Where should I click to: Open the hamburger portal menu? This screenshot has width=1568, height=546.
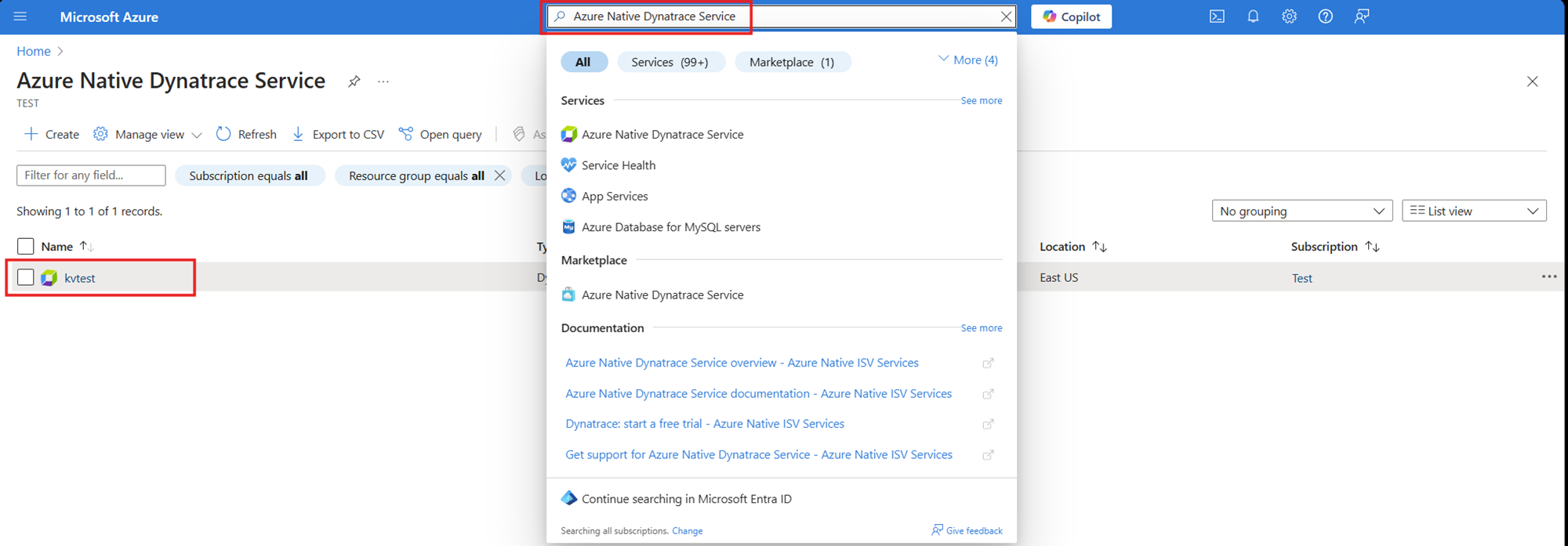tap(20, 16)
